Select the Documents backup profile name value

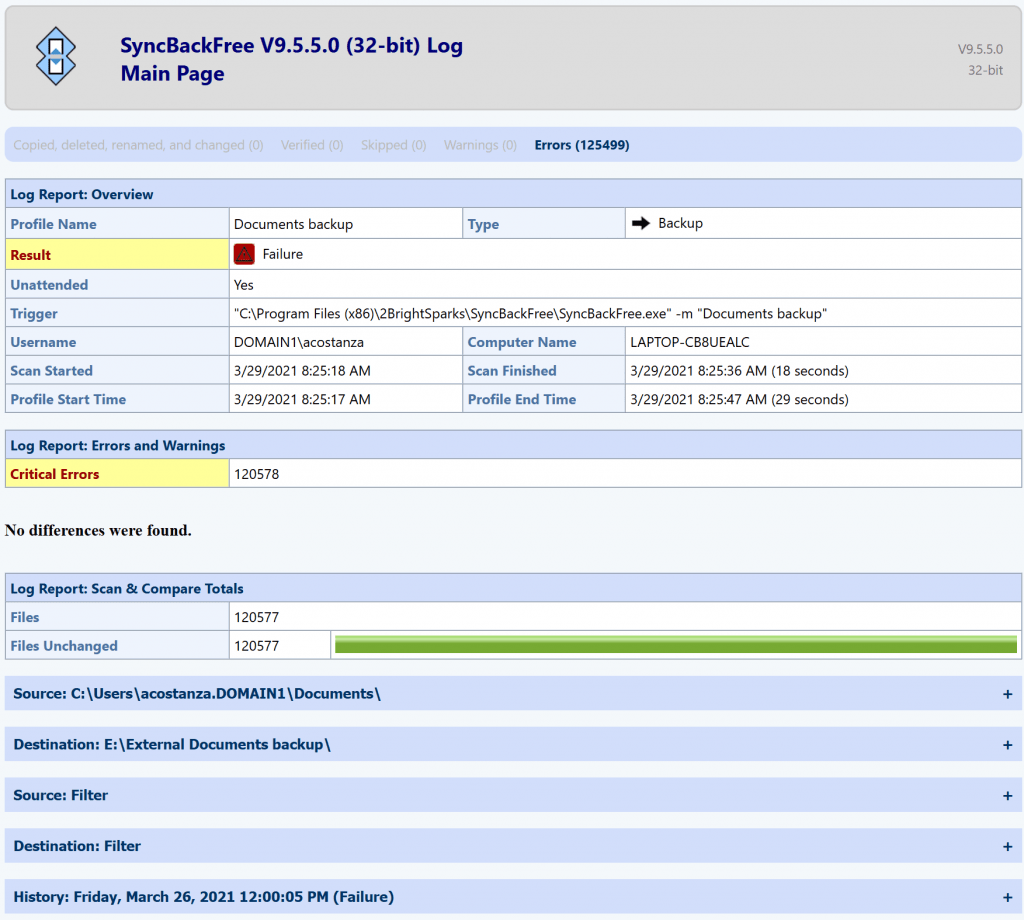point(293,224)
